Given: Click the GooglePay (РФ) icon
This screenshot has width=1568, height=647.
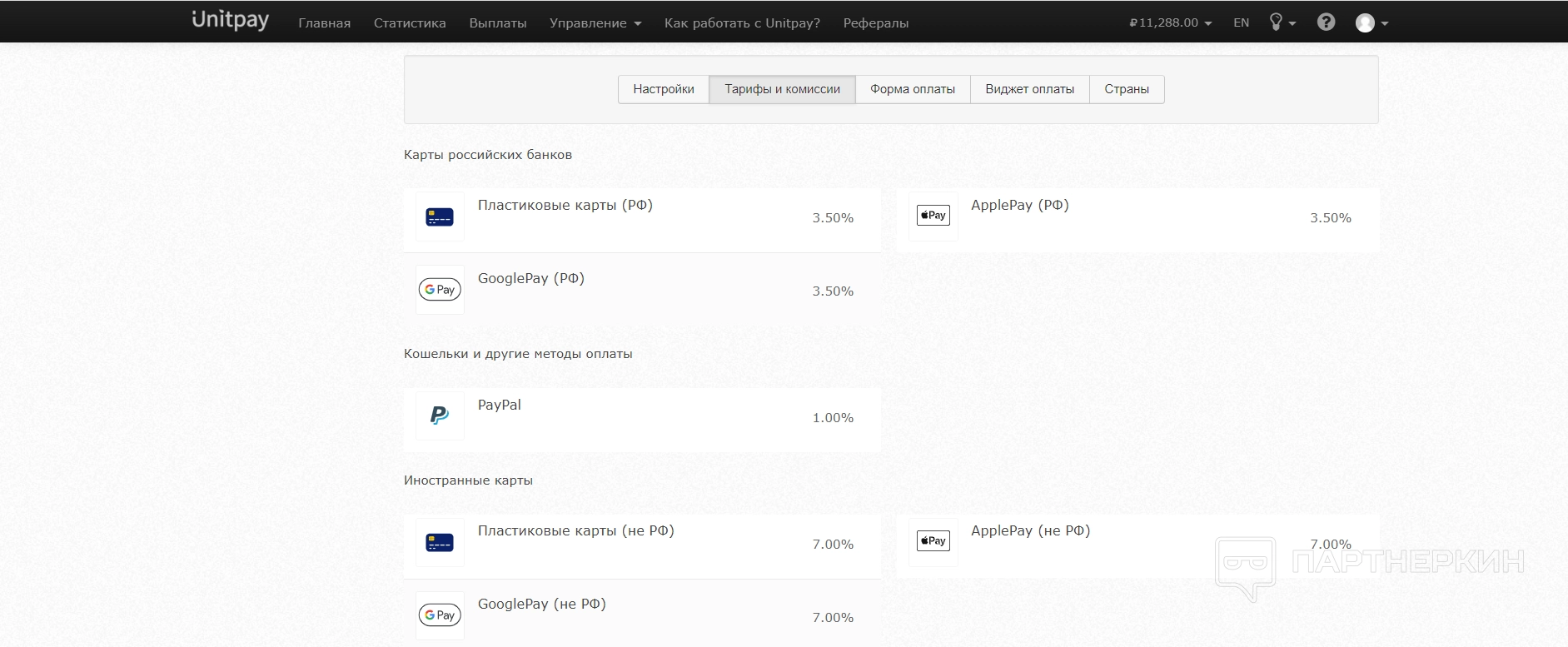Looking at the screenshot, I should click(x=440, y=290).
